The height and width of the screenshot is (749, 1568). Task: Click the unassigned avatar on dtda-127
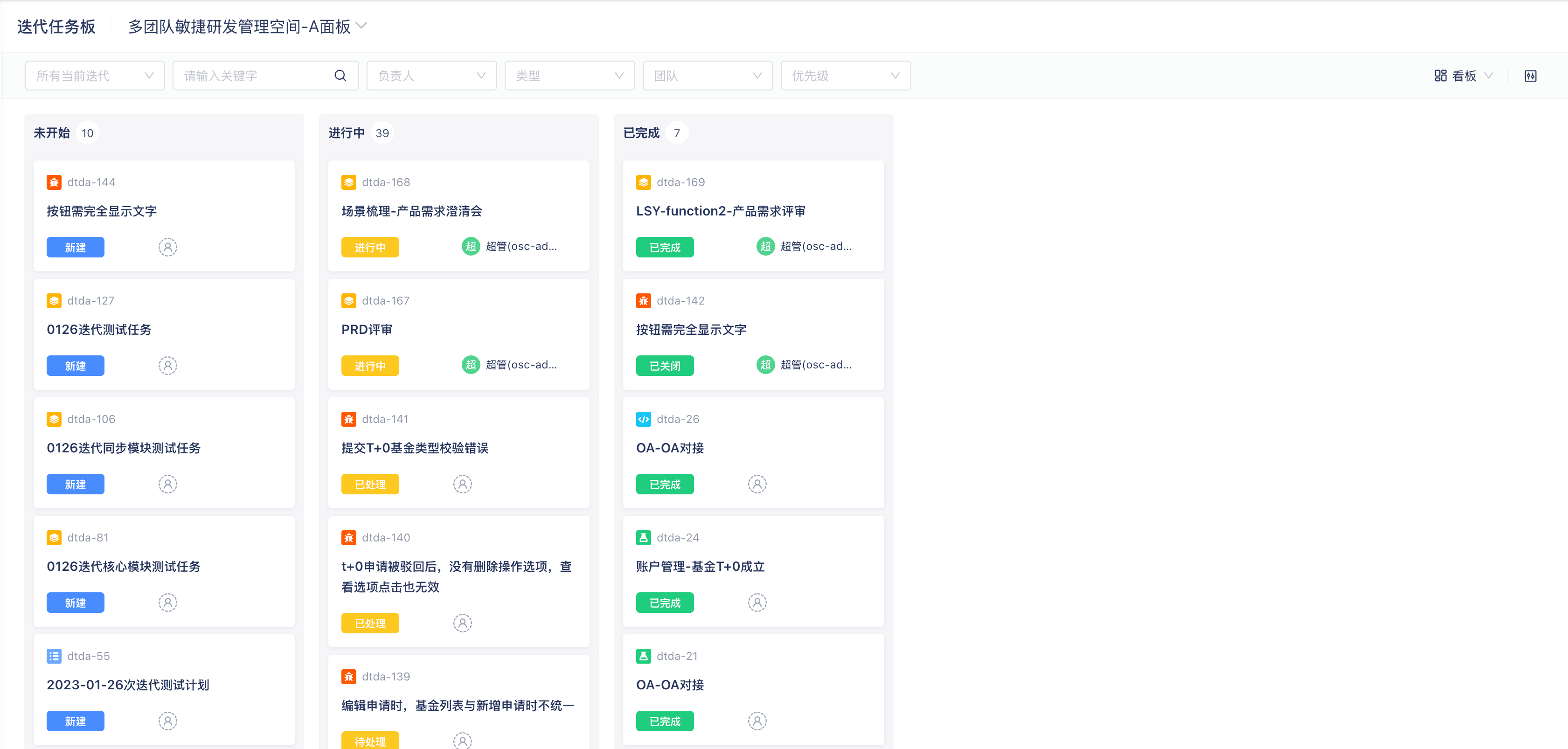[168, 366]
